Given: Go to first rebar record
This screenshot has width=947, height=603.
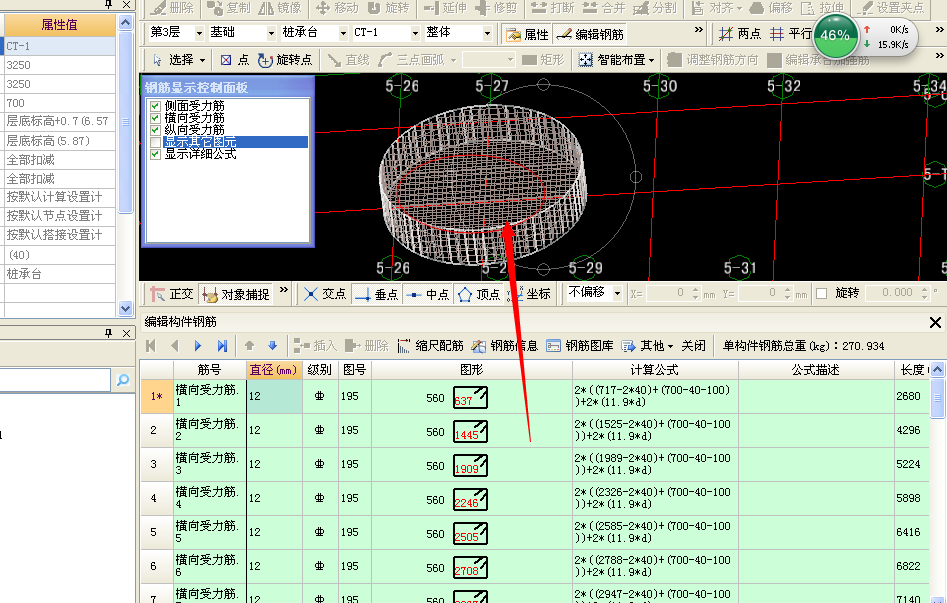Looking at the screenshot, I should pos(151,346).
